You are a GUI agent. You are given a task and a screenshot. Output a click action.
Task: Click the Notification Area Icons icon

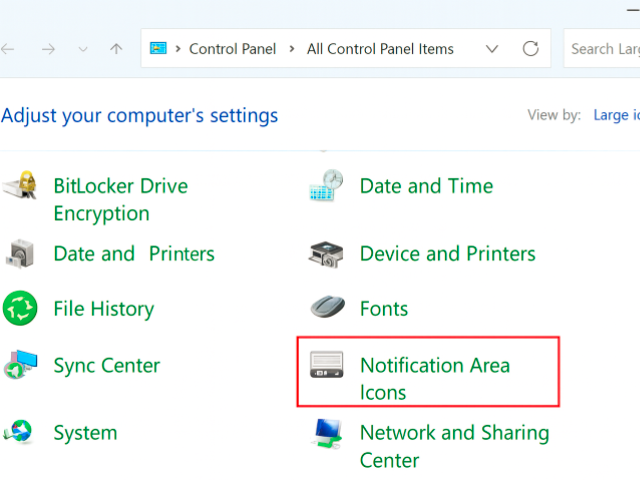[326, 365]
